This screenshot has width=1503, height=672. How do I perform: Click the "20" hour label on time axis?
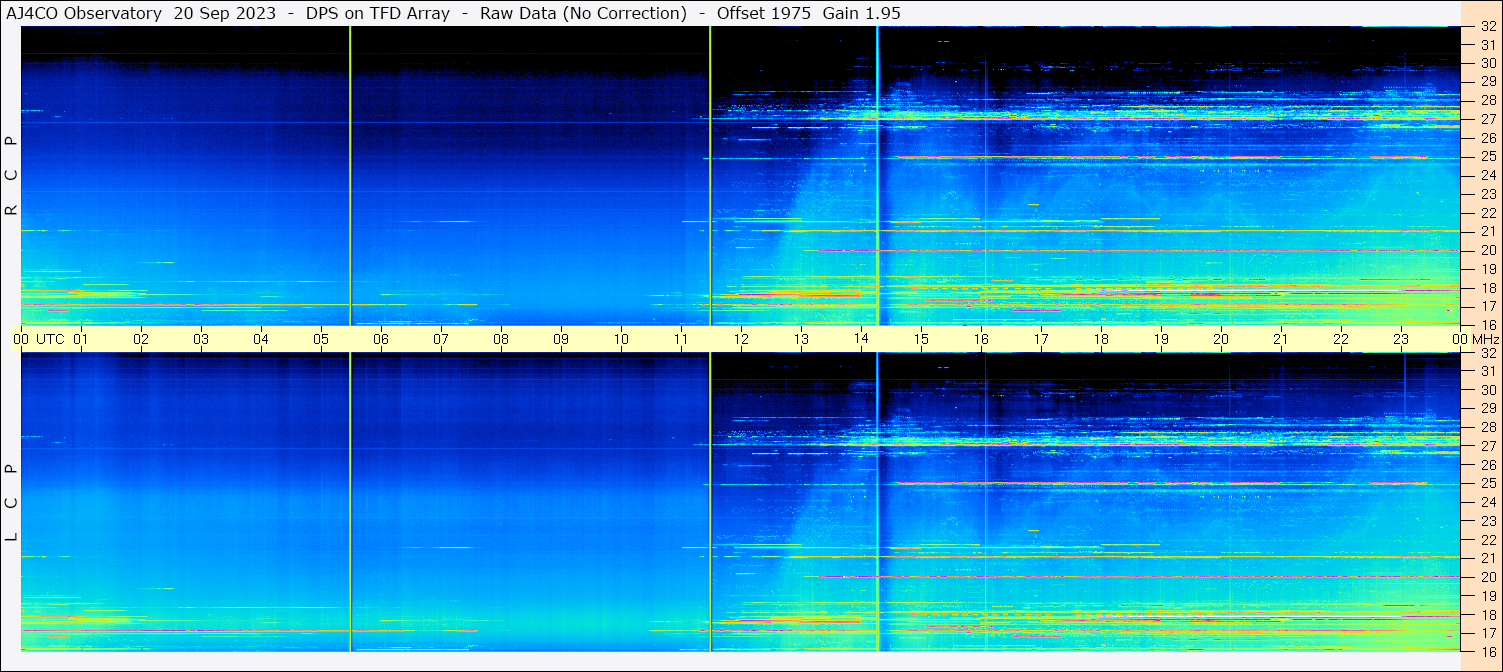(1221, 339)
